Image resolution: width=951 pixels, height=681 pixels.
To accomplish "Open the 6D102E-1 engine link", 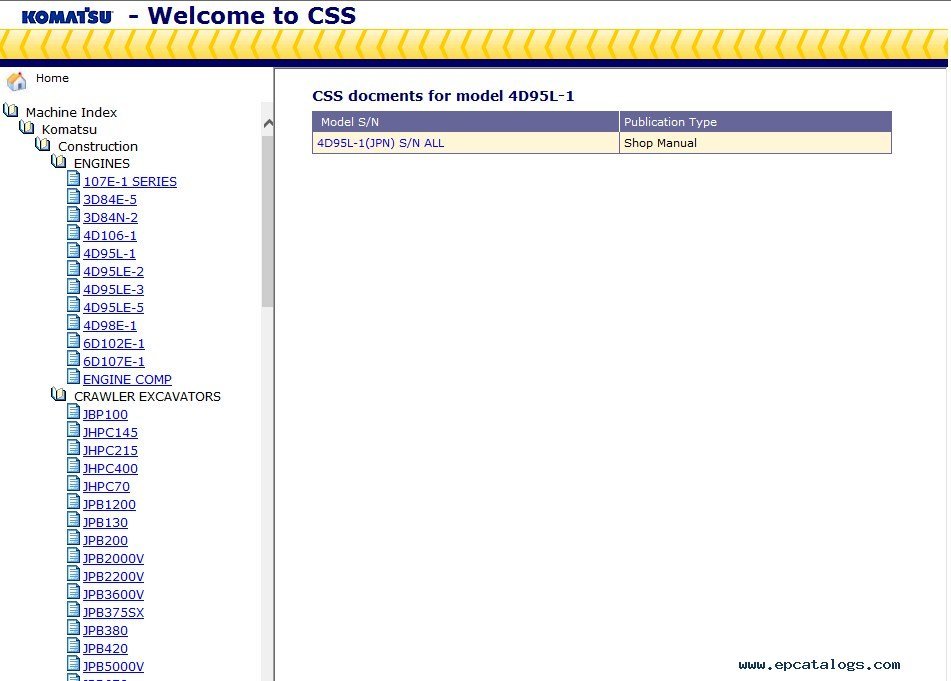I will (114, 343).
